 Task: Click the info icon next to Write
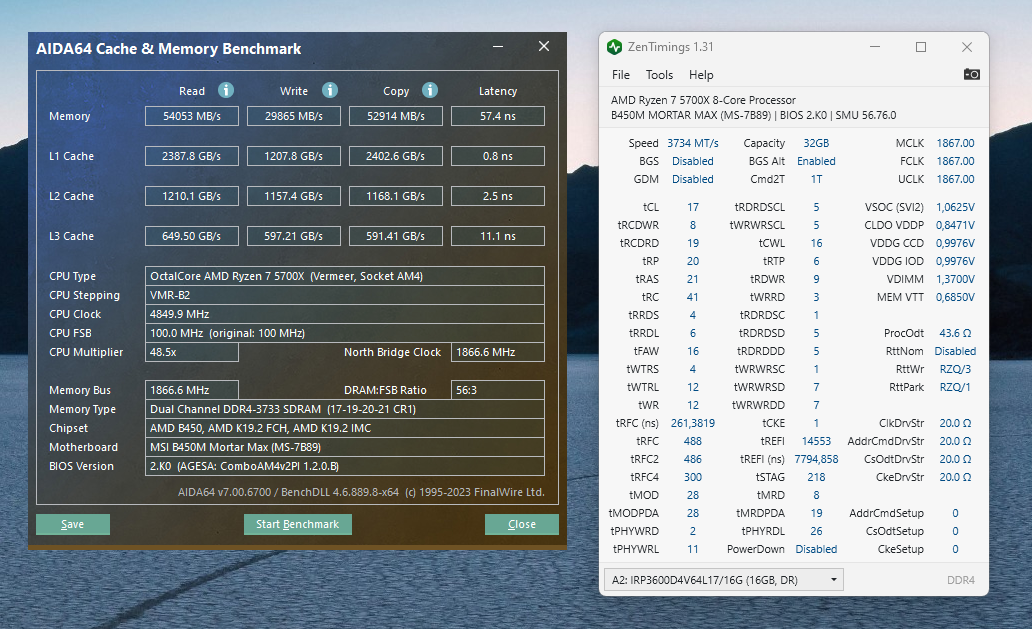coord(330,90)
